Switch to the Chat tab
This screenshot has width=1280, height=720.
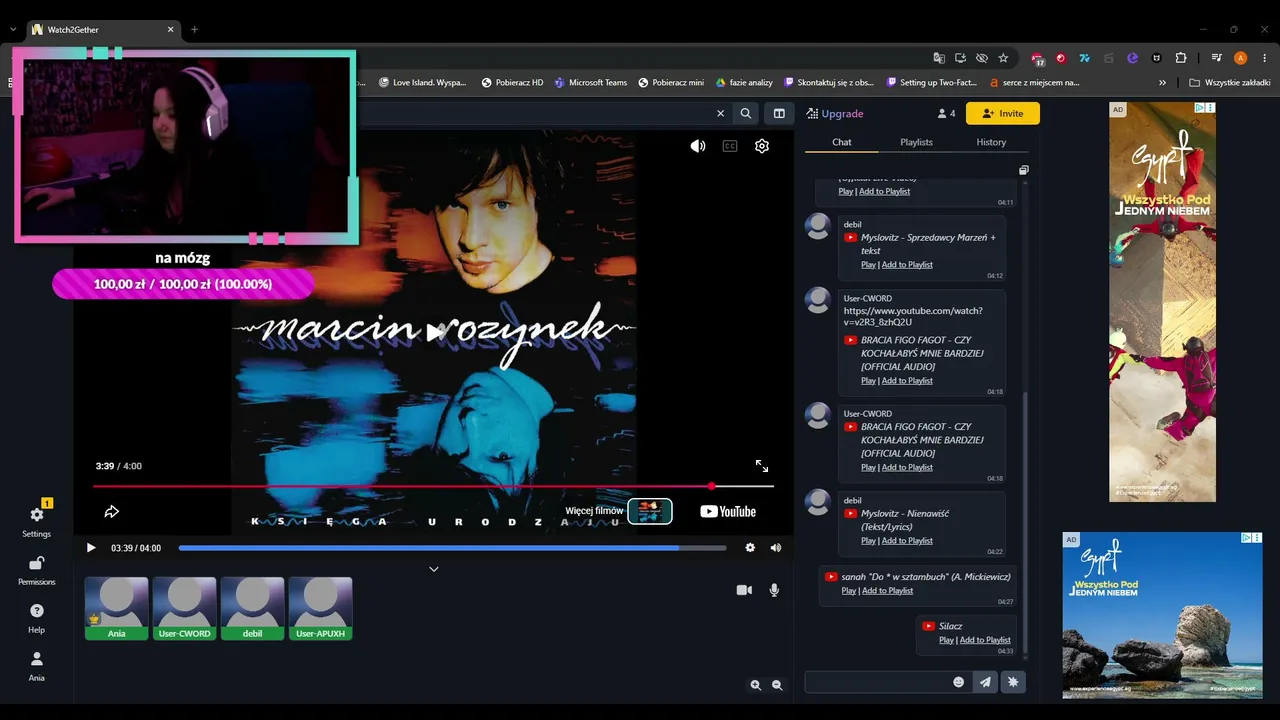[842, 142]
